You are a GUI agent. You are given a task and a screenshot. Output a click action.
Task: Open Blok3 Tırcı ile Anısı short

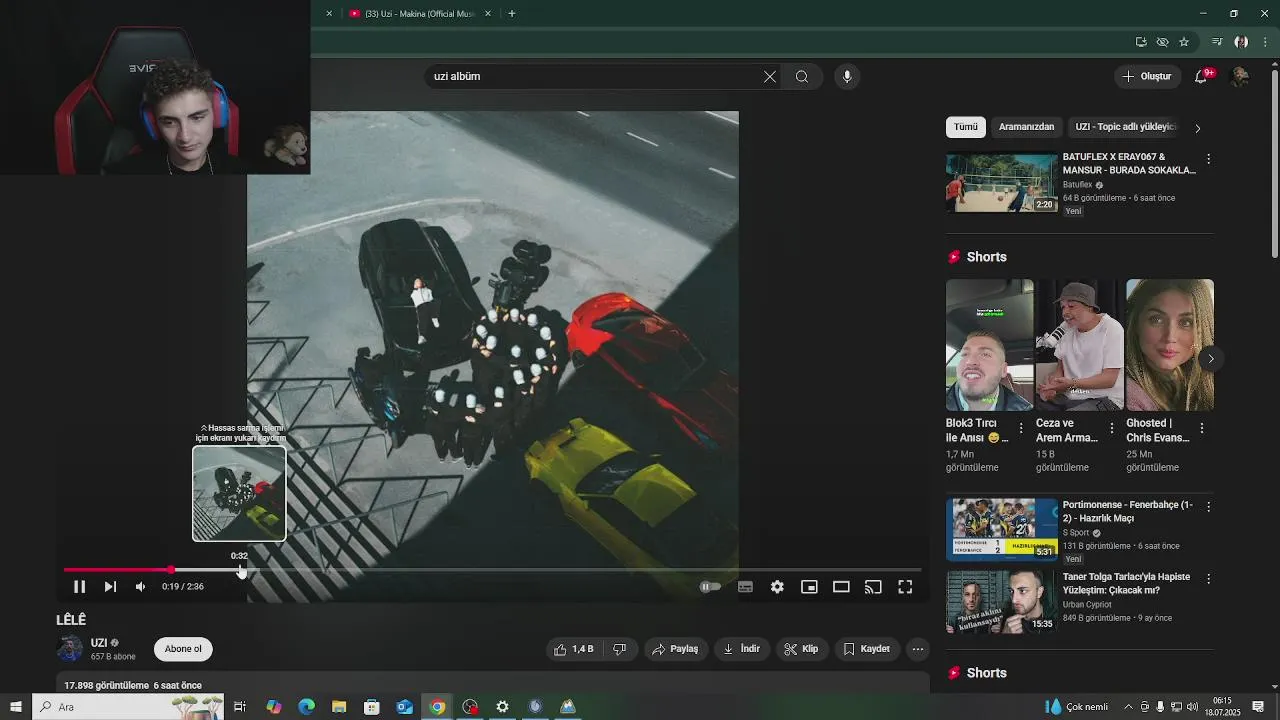pos(989,345)
